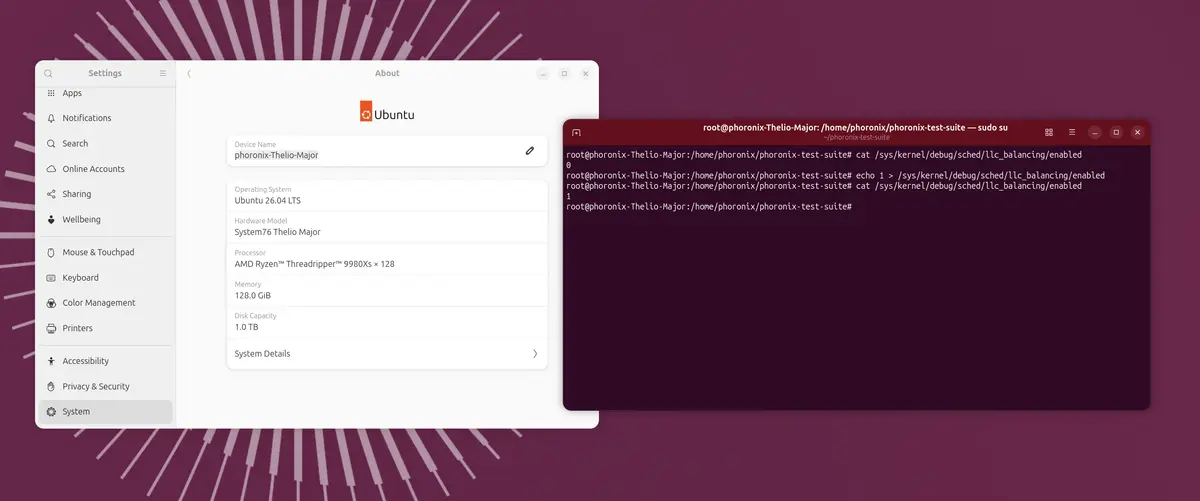Open the Settings search icon
This screenshot has width=1200, height=501.
(48, 73)
